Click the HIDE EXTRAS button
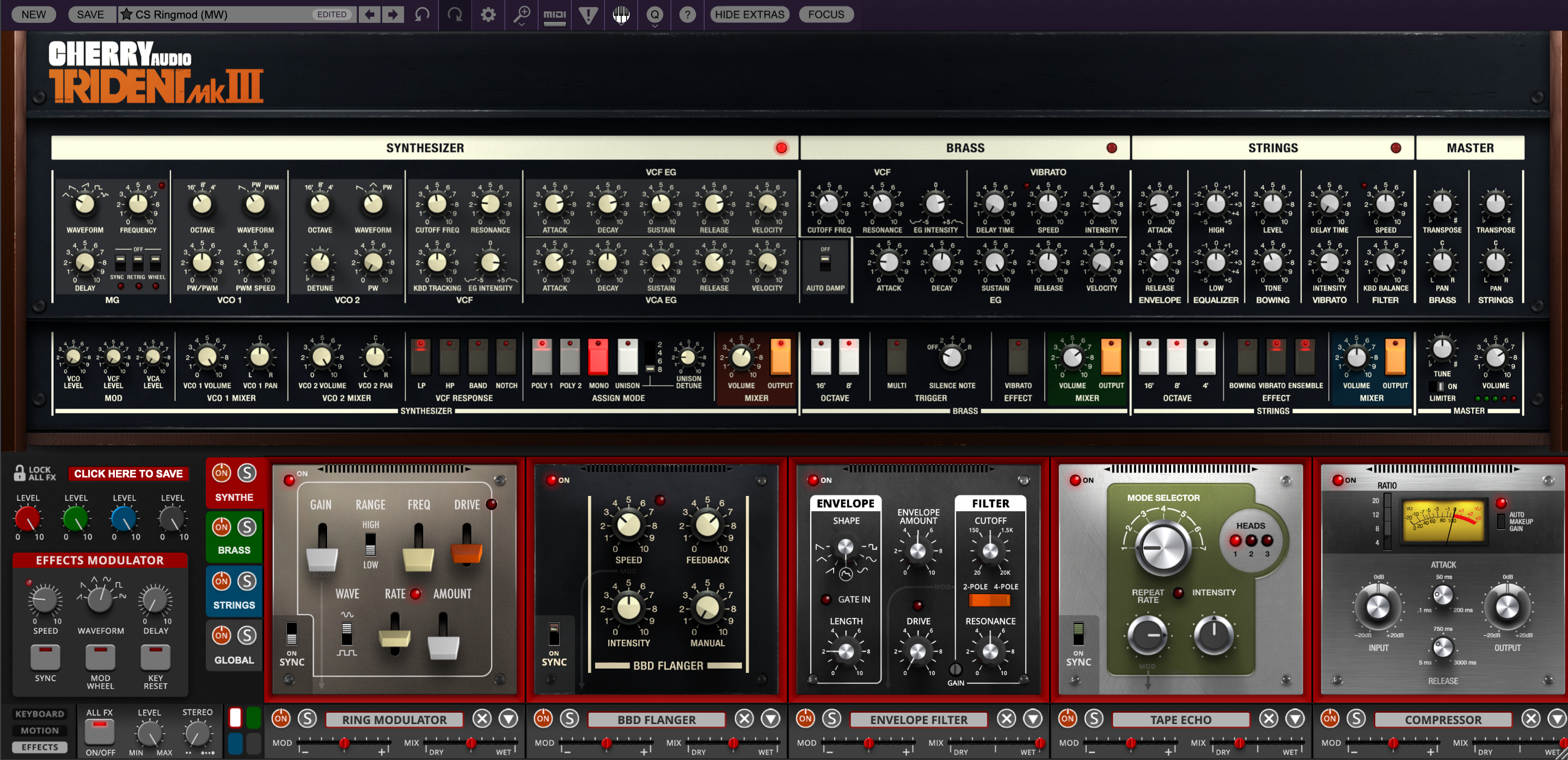This screenshot has height=760, width=1568. click(749, 14)
